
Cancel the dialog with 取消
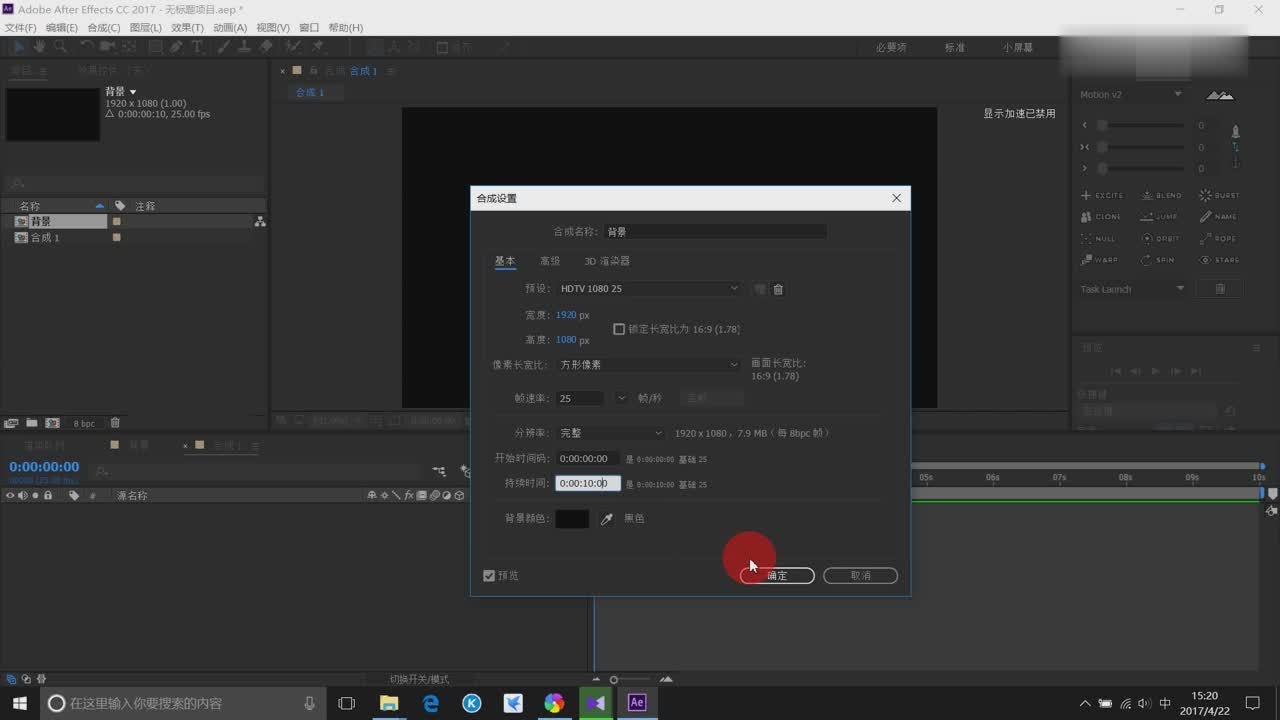click(x=860, y=576)
